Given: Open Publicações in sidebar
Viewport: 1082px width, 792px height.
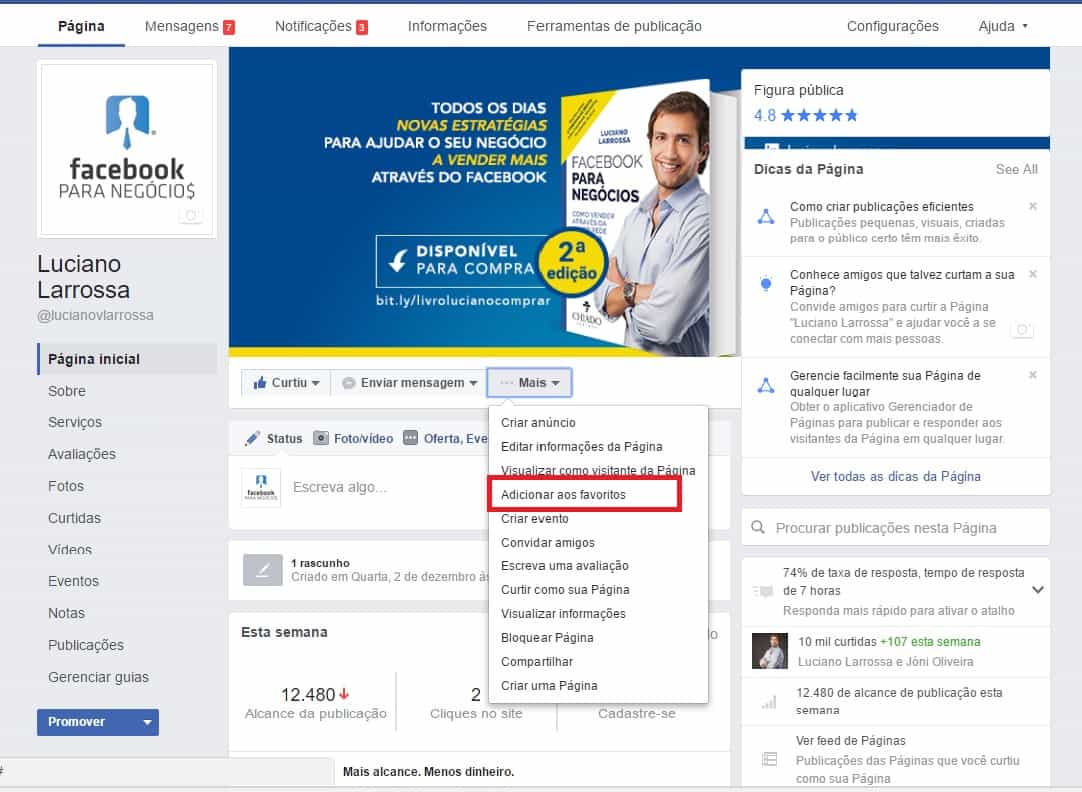Looking at the screenshot, I should [86, 645].
